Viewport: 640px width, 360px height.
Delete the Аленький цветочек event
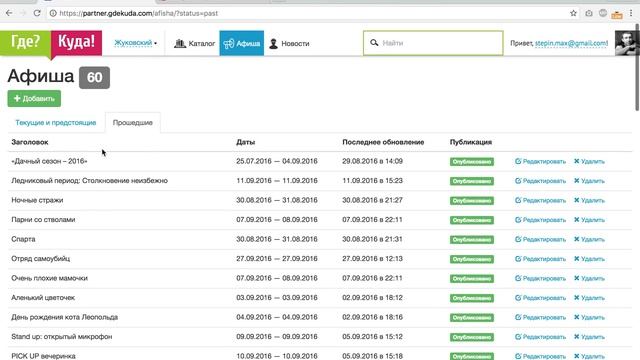[x=589, y=298]
